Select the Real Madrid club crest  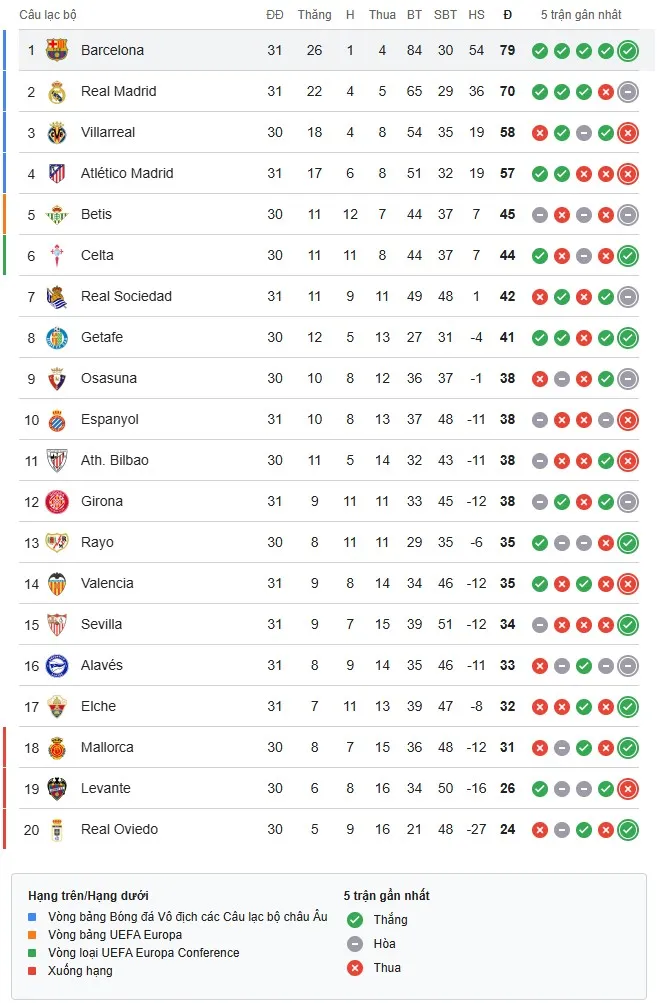click(x=58, y=91)
